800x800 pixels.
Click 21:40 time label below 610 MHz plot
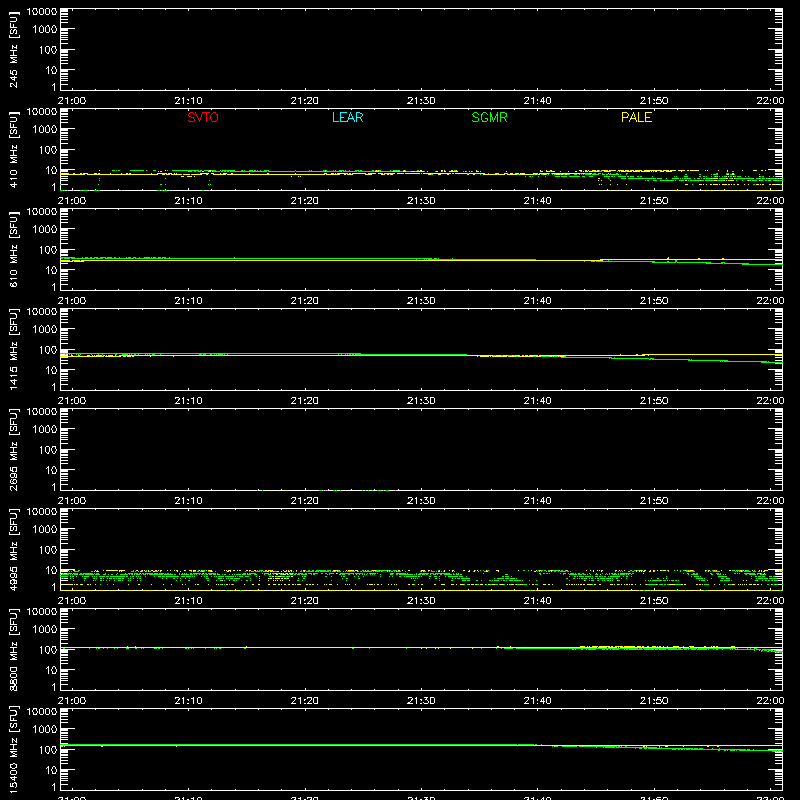tap(537, 301)
